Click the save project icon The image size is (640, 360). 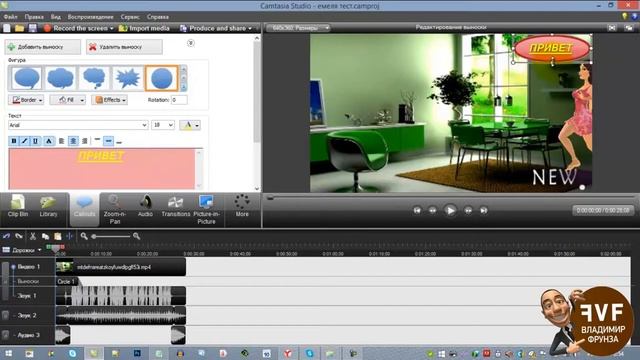coord(33,28)
